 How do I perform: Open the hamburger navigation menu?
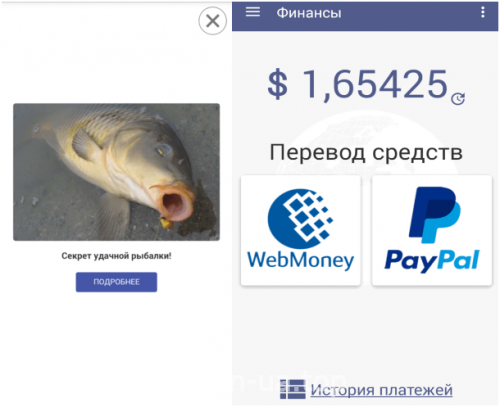[253, 12]
